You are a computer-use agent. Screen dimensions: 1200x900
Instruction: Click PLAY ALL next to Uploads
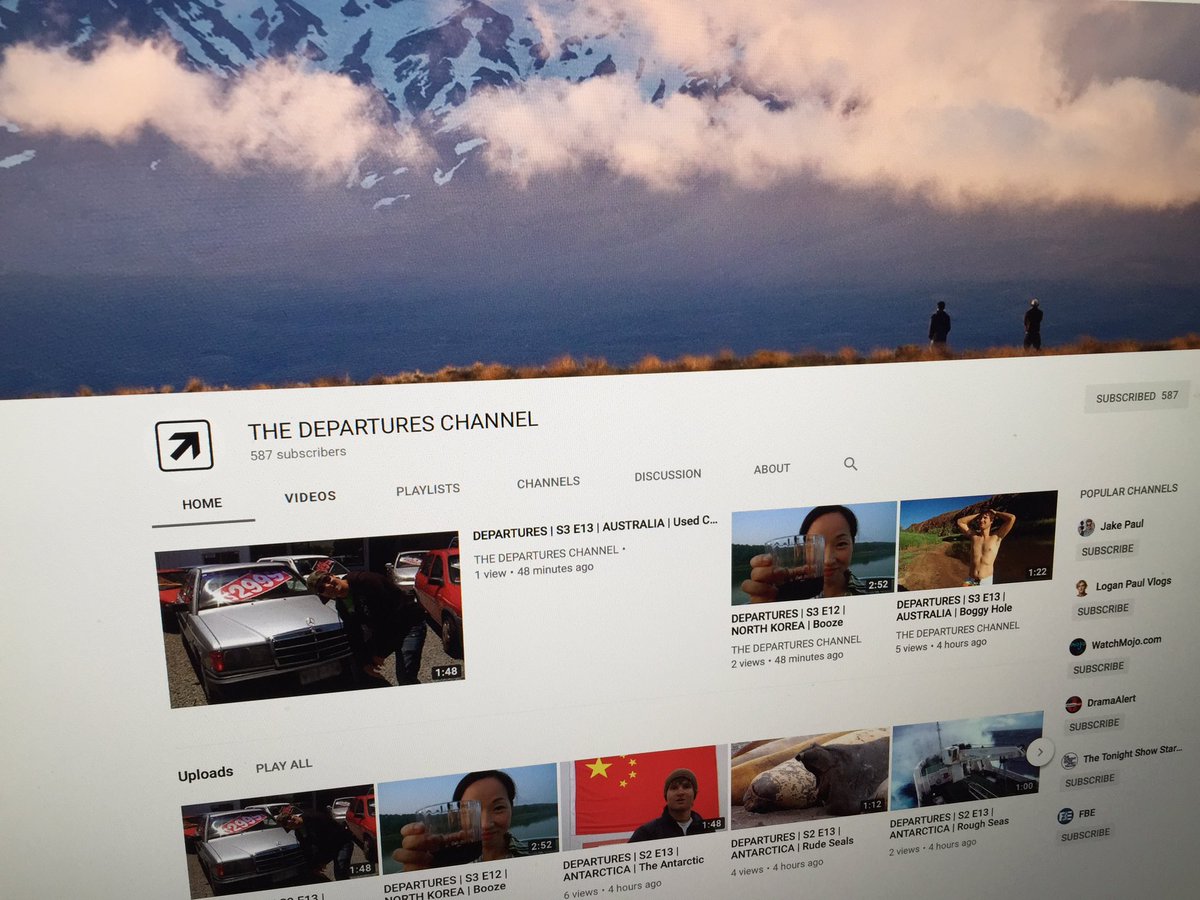tap(284, 766)
